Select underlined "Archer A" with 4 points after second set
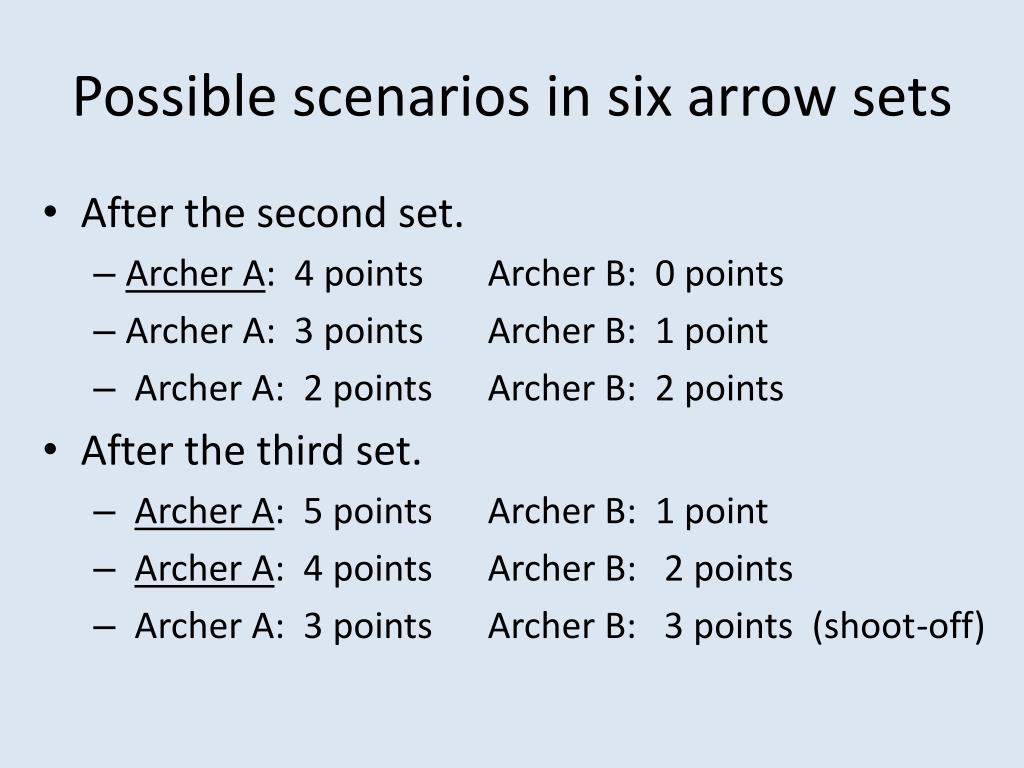The image size is (1024, 768). [195, 274]
